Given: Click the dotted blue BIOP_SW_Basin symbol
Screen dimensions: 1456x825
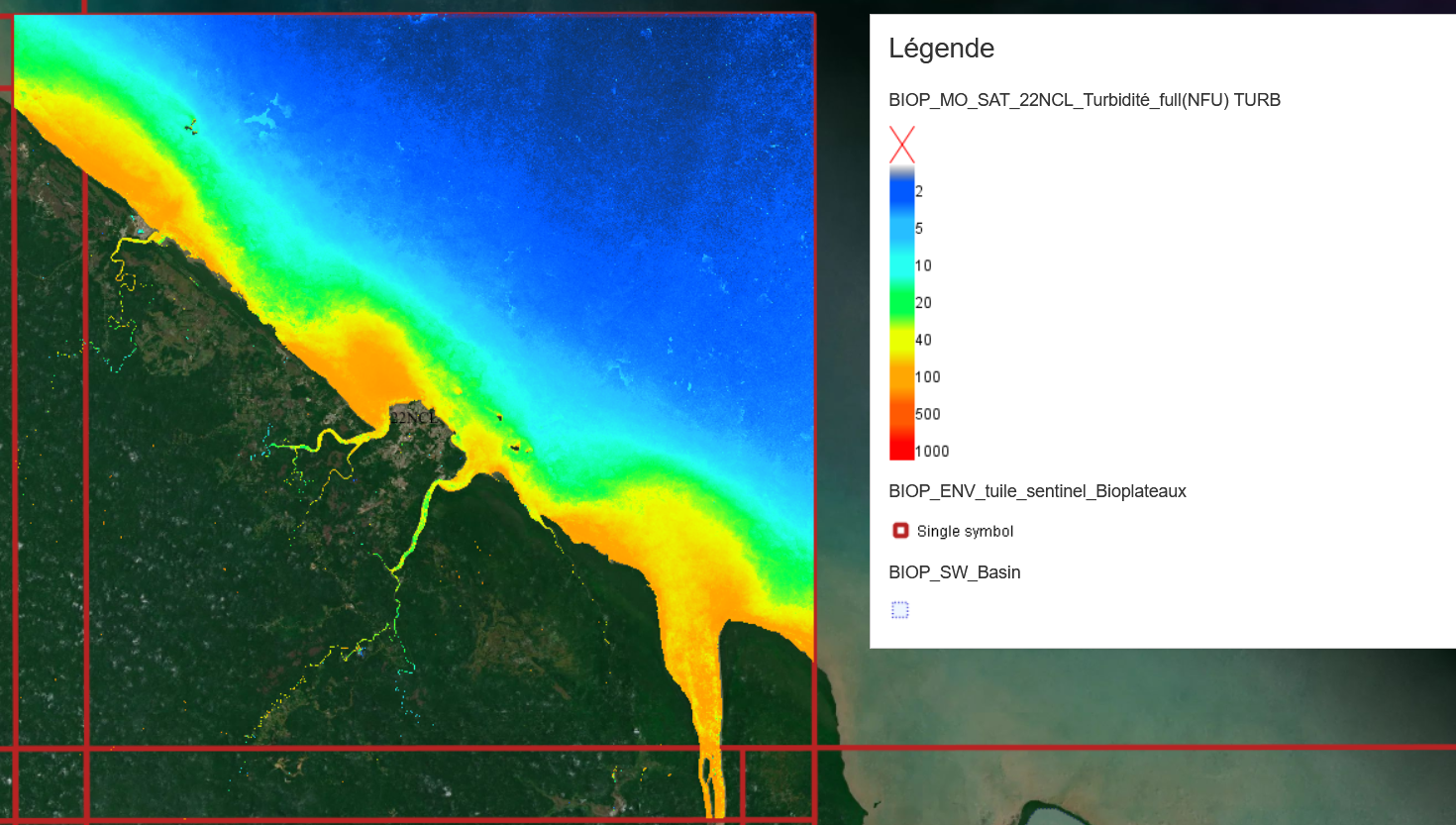Looking at the screenshot, I should click(x=899, y=610).
